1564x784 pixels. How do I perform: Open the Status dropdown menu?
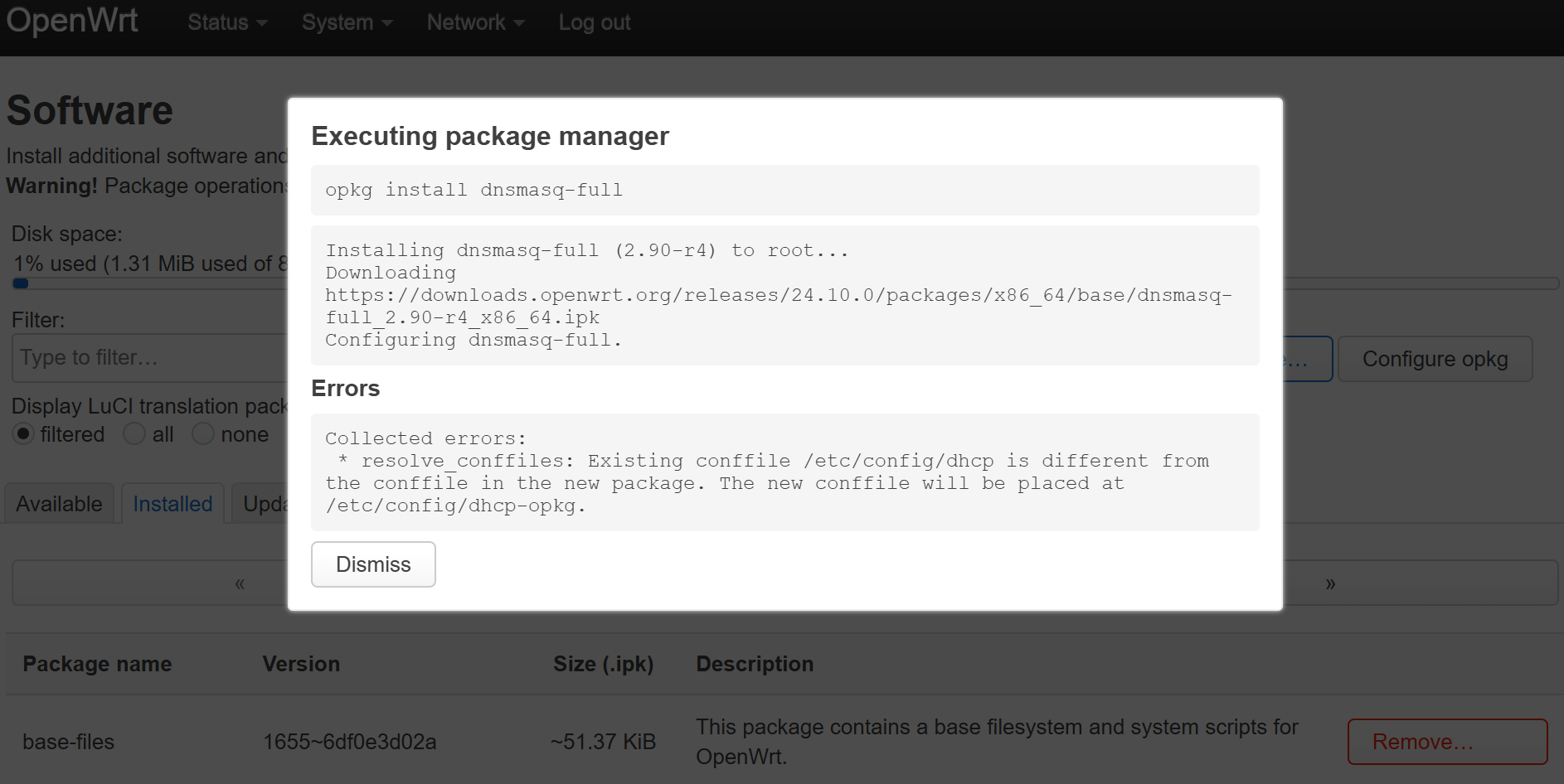click(x=227, y=23)
